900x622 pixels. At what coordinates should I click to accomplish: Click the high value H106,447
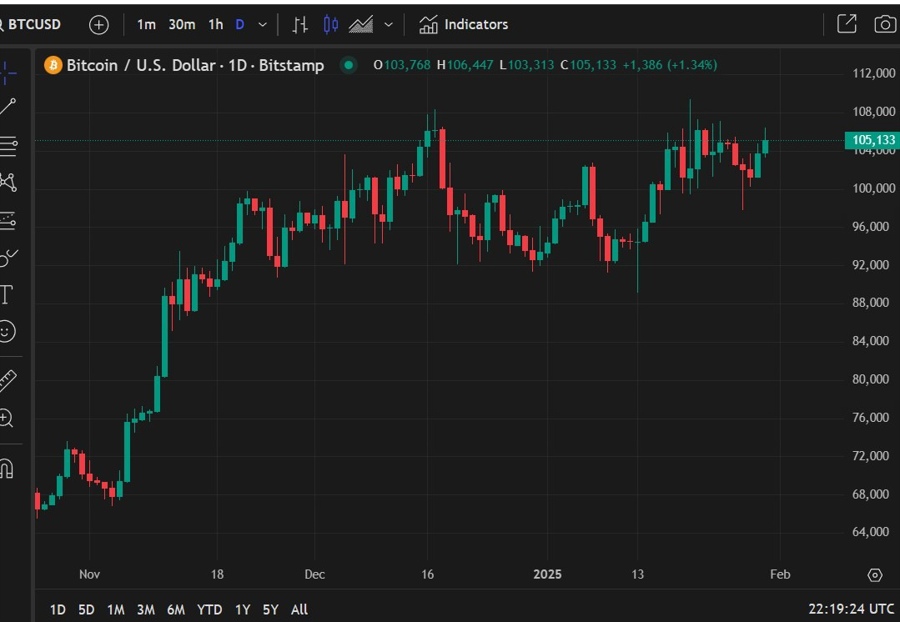[465, 65]
